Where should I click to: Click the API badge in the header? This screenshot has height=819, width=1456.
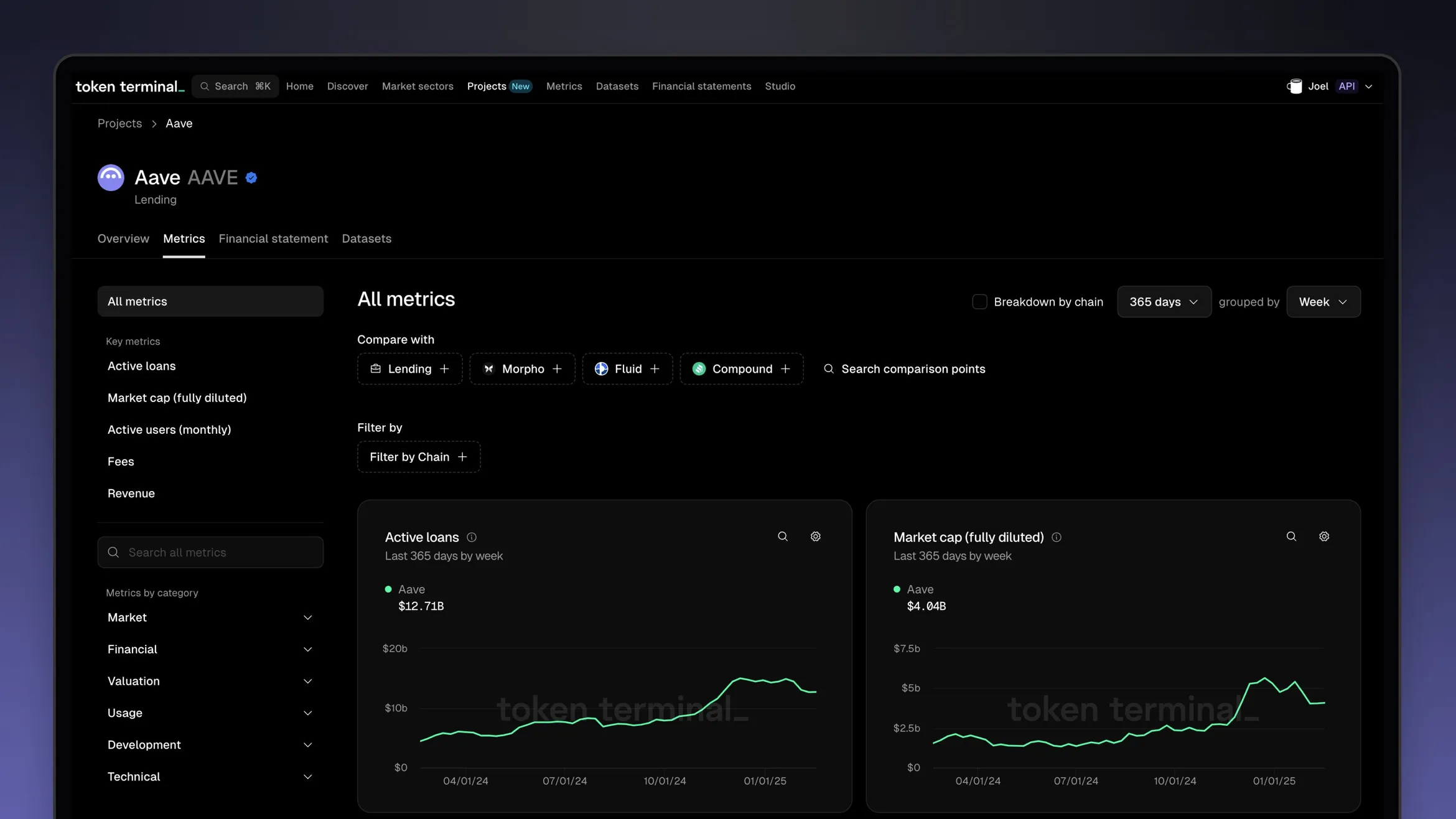1346,87
